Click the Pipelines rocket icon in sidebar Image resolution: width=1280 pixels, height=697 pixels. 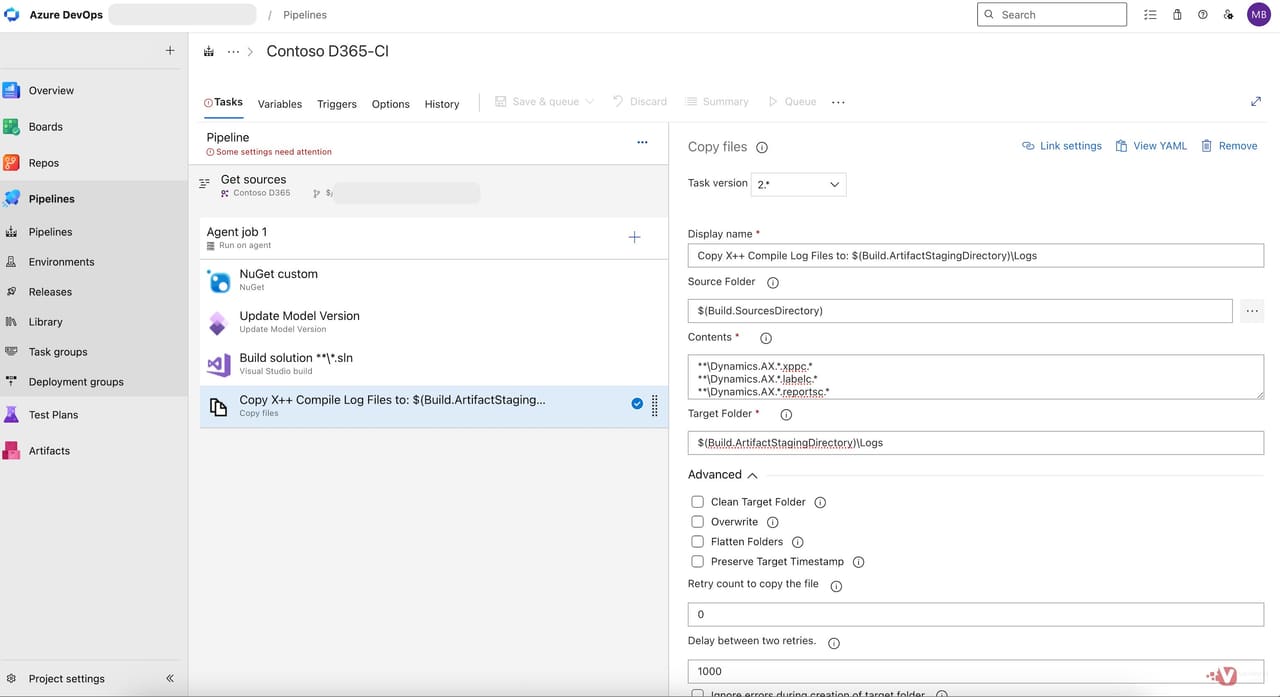12,199
